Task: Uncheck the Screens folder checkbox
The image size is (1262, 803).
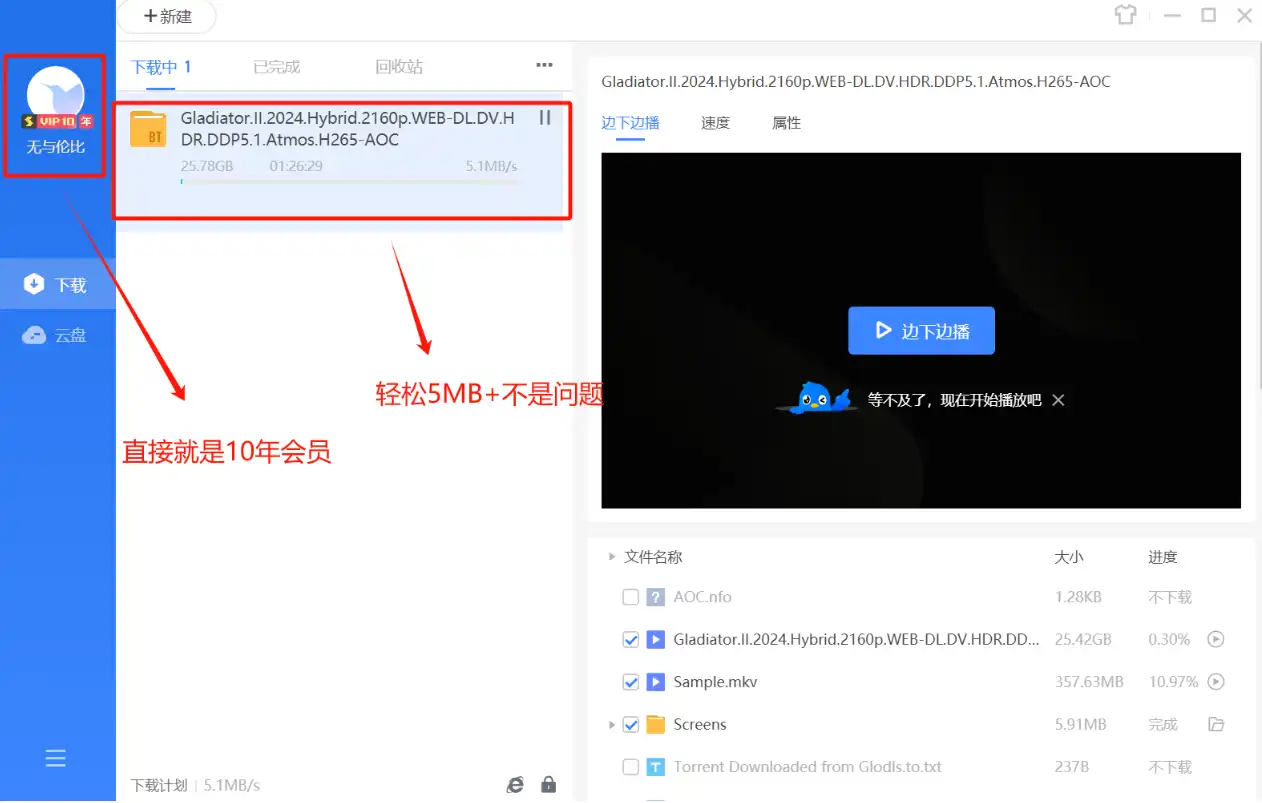Action: (x=630, y=724)
